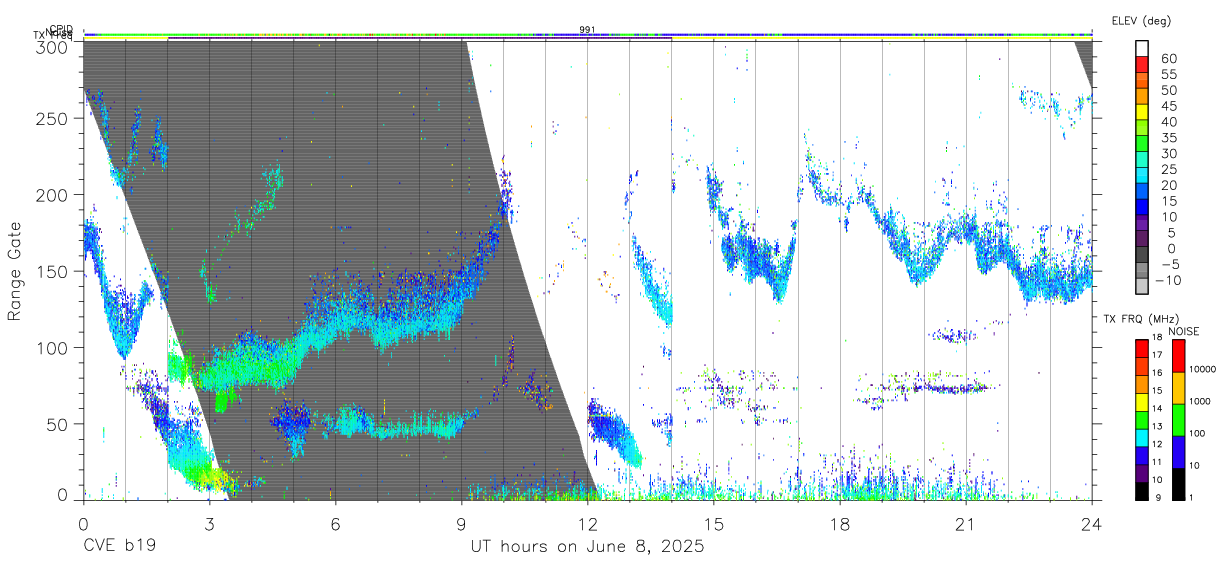This screenshot has height=567, width=1228.
Task: Click the red top segment of NOISE color bar
Action: tap(1178, 356)
